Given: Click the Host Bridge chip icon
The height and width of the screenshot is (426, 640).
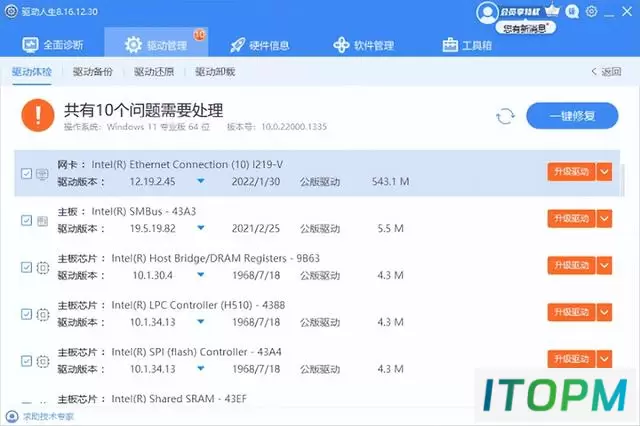Looking at the screenshot, I should pyautogui.click(x=43, y=268).
